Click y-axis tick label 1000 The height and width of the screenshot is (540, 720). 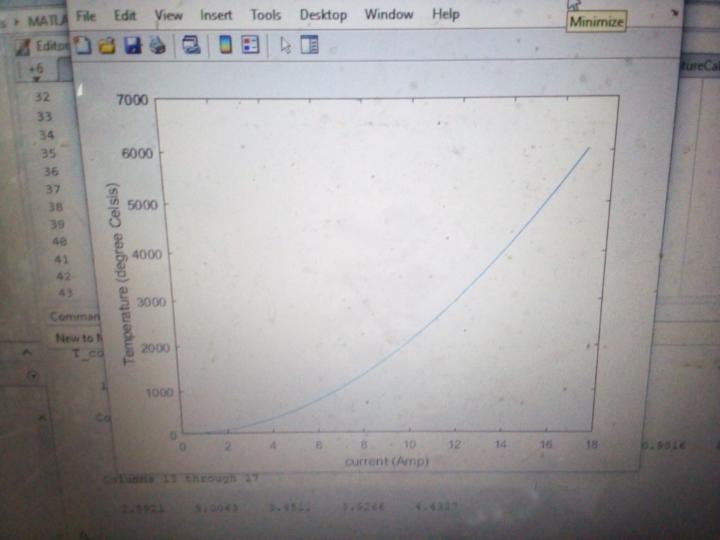[159, 393]
